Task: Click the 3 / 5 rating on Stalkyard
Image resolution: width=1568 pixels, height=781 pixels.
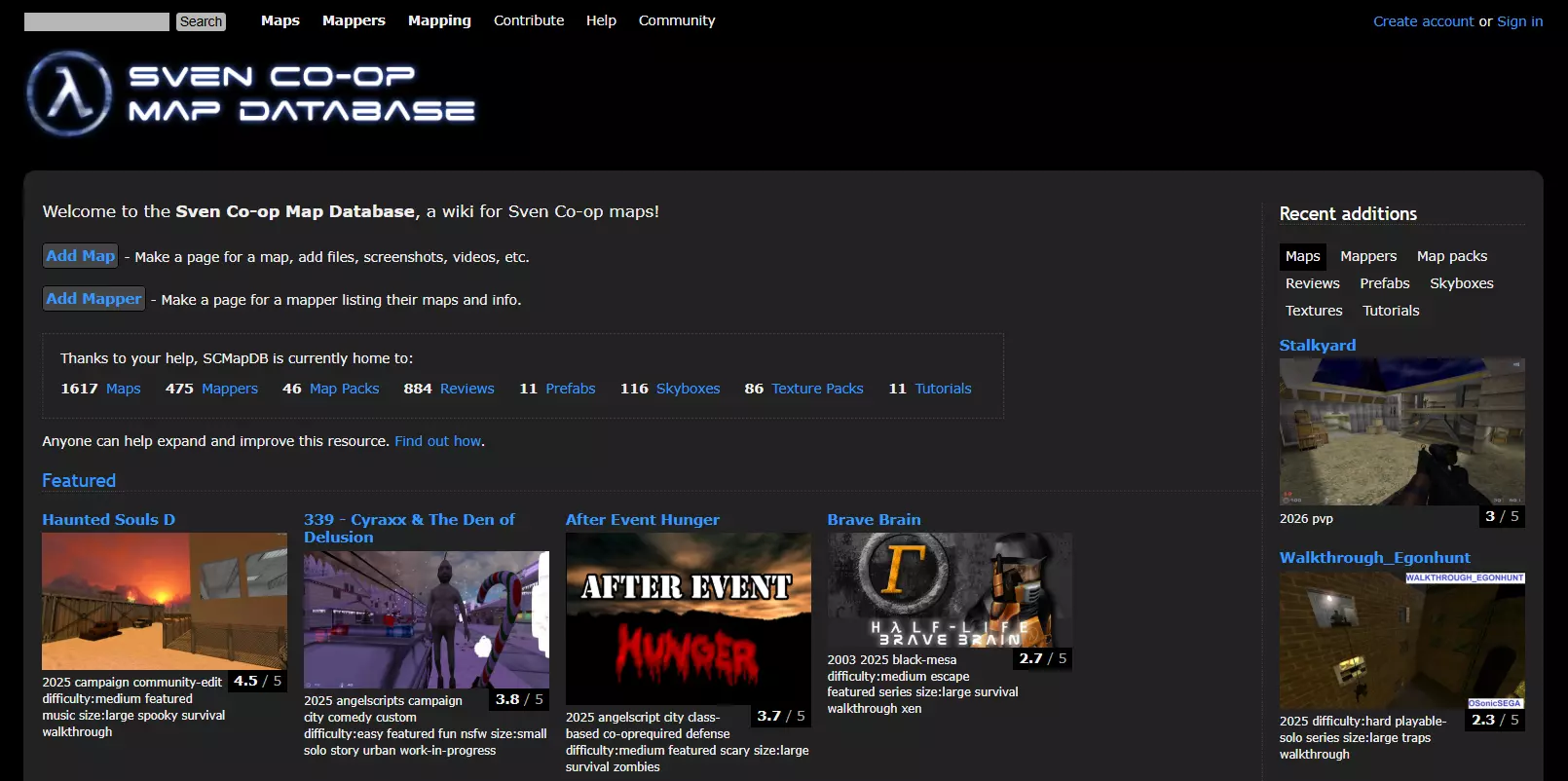Action: [x=1502, y=516]
